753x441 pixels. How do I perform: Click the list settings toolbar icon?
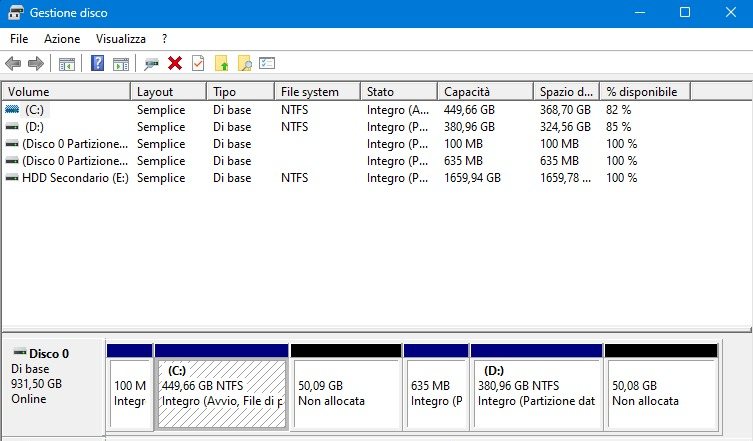pos(267,63)
